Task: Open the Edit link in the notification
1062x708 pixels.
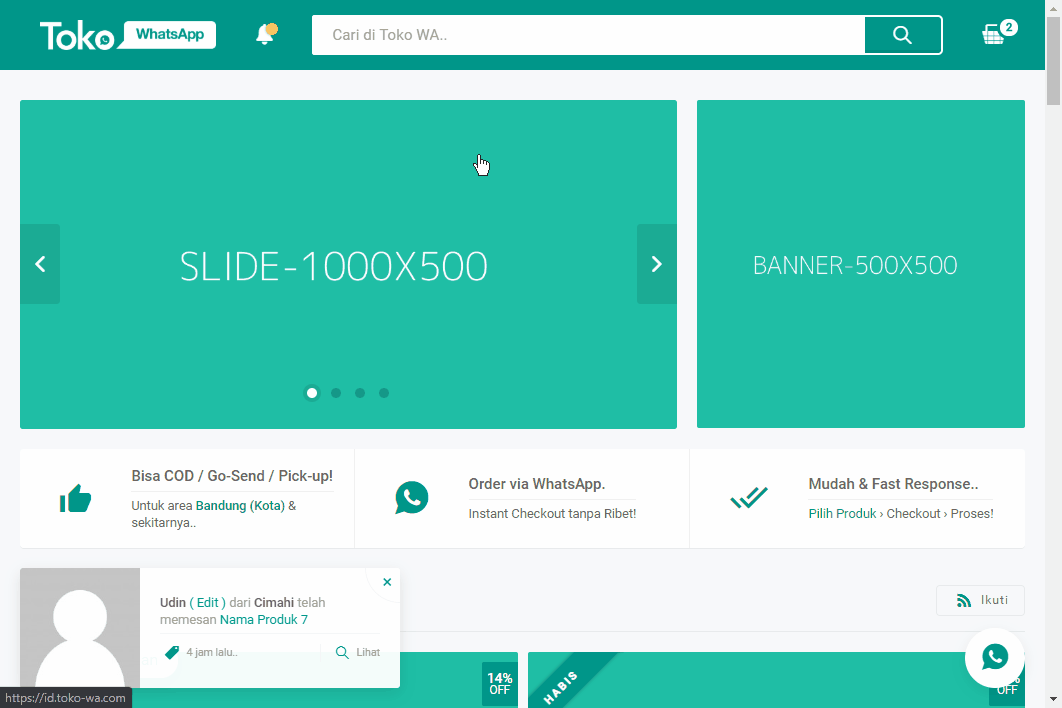Action: point(207,602)
